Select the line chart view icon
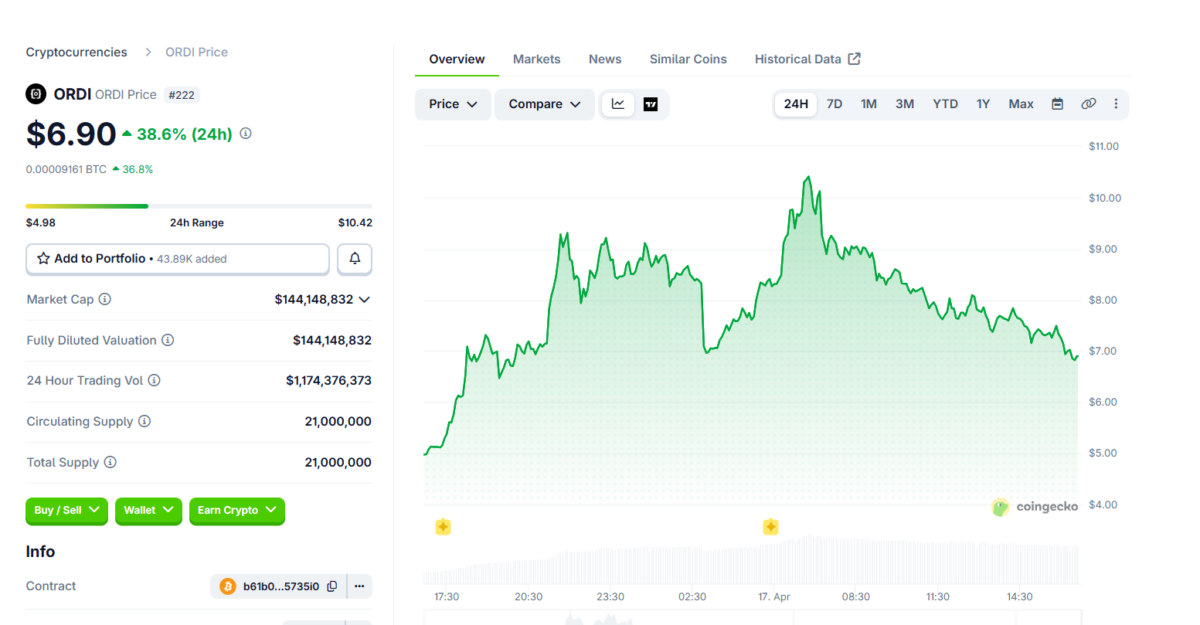The width and height of the screenshot is (1200, 625). coord(617,104)
